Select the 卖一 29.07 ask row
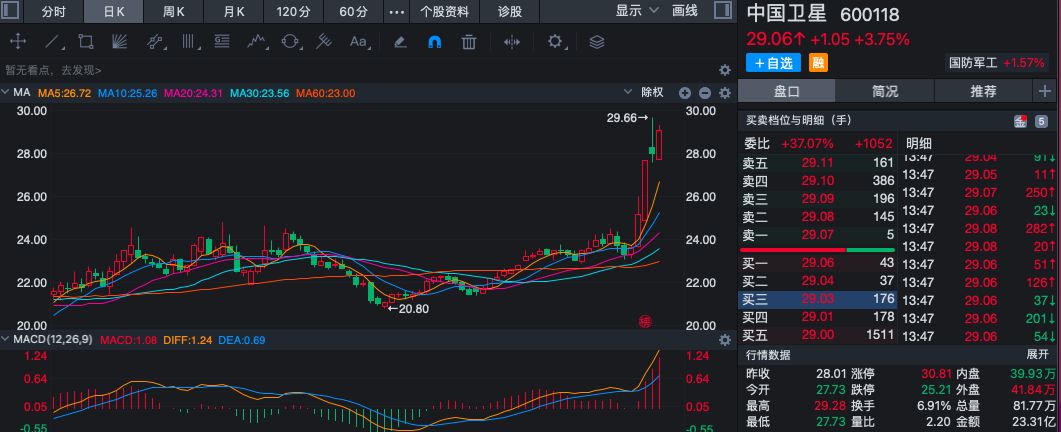1061x432 pixels. pyautogui.click(x=818, y=235)
